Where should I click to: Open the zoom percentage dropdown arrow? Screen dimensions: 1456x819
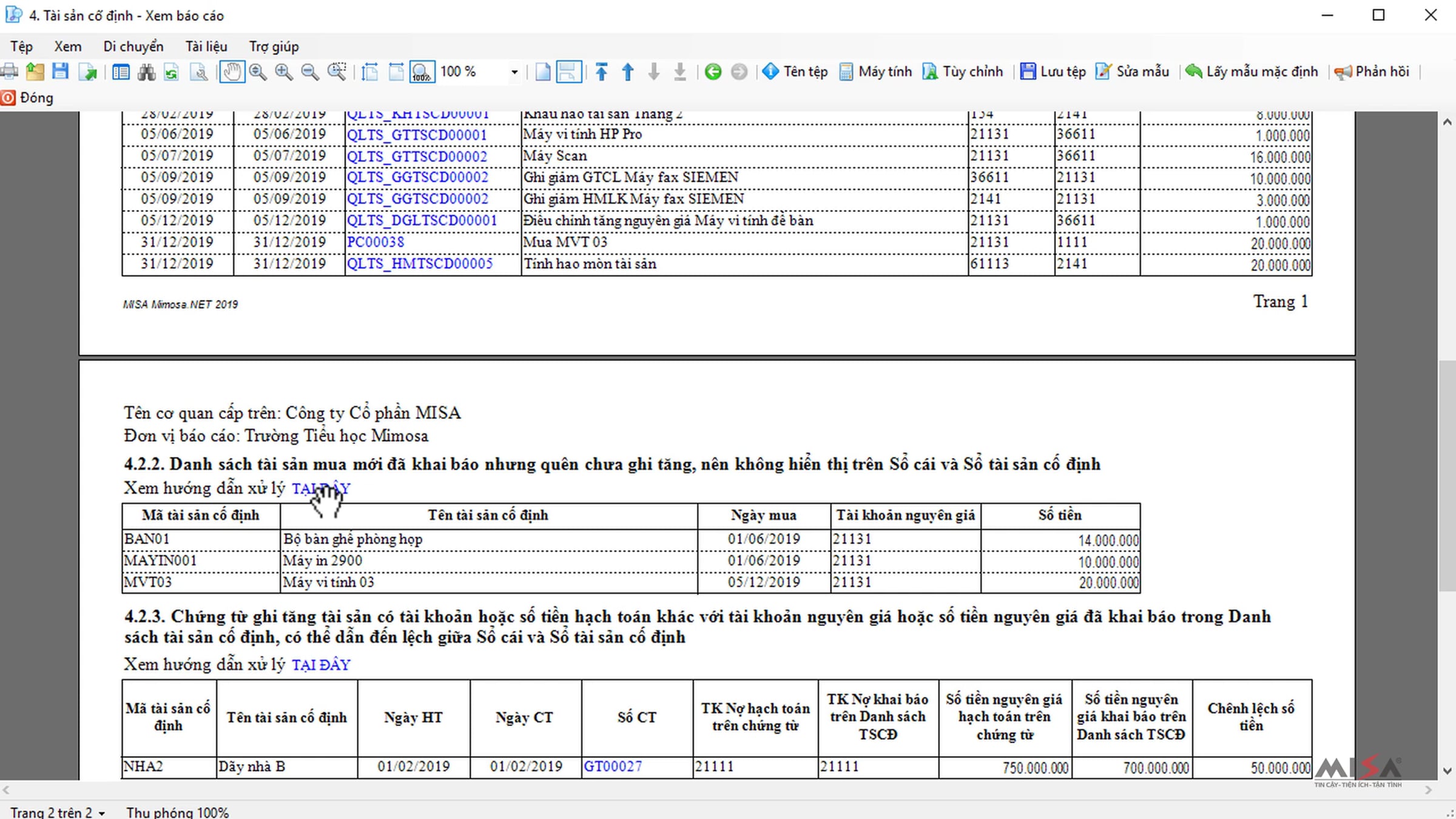coord(514,72)
